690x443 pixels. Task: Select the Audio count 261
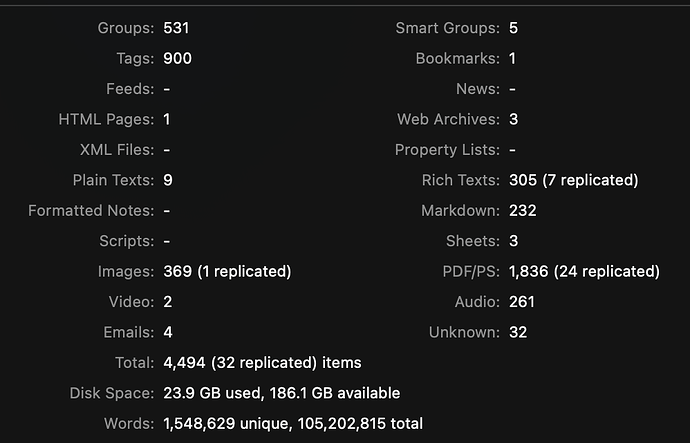(x=522, y=302)
